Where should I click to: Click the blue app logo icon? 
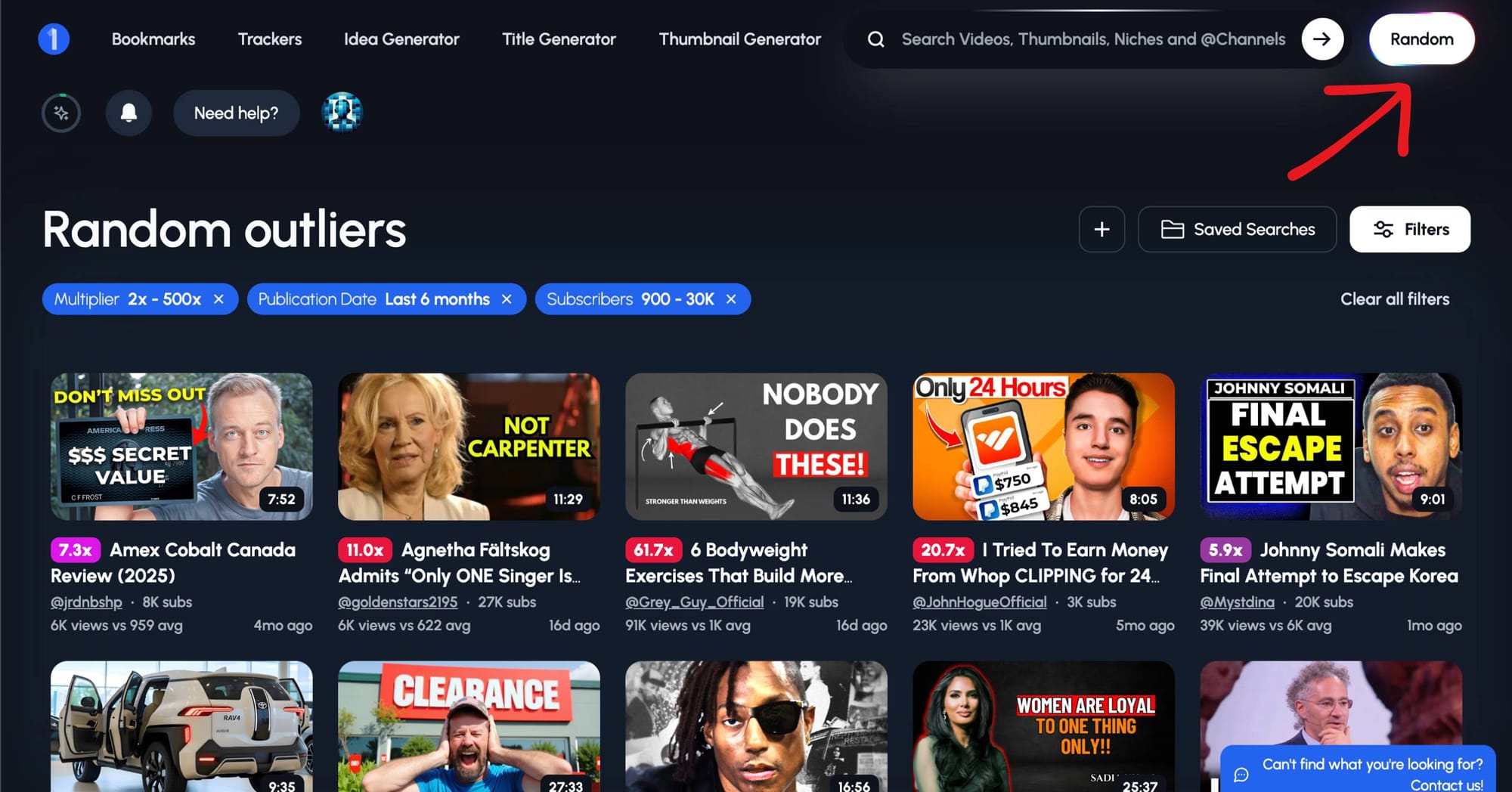tap(54, 39)
